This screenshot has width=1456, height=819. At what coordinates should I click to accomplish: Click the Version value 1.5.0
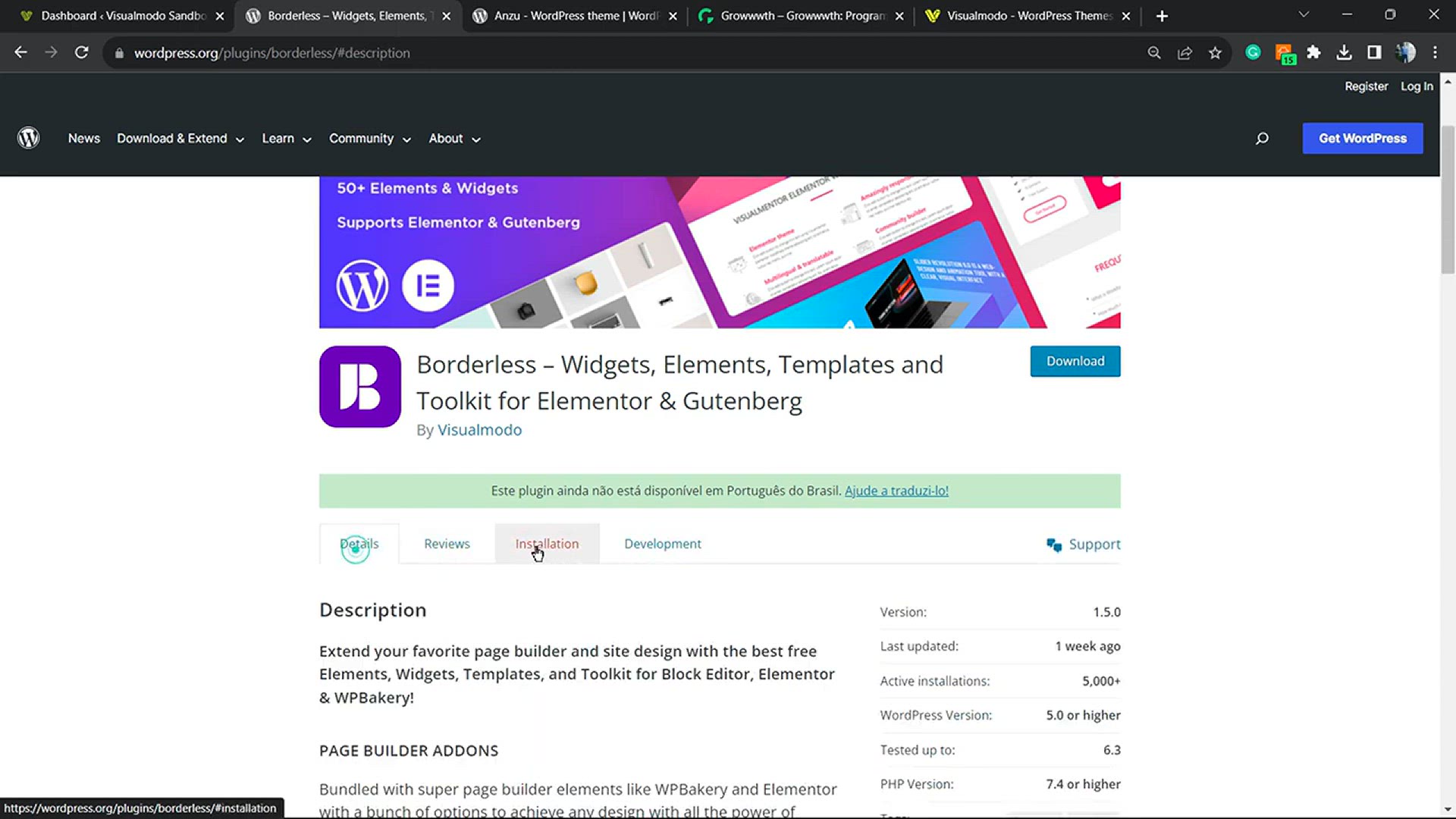tap(1106, 612)
